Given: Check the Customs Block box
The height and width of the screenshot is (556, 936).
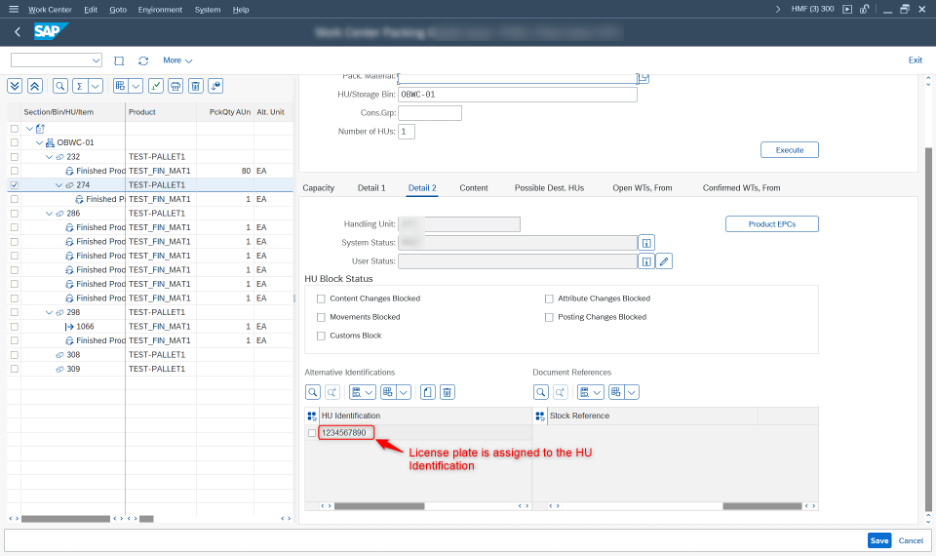Looking at the screenshot, I should (x=321, y=336).
